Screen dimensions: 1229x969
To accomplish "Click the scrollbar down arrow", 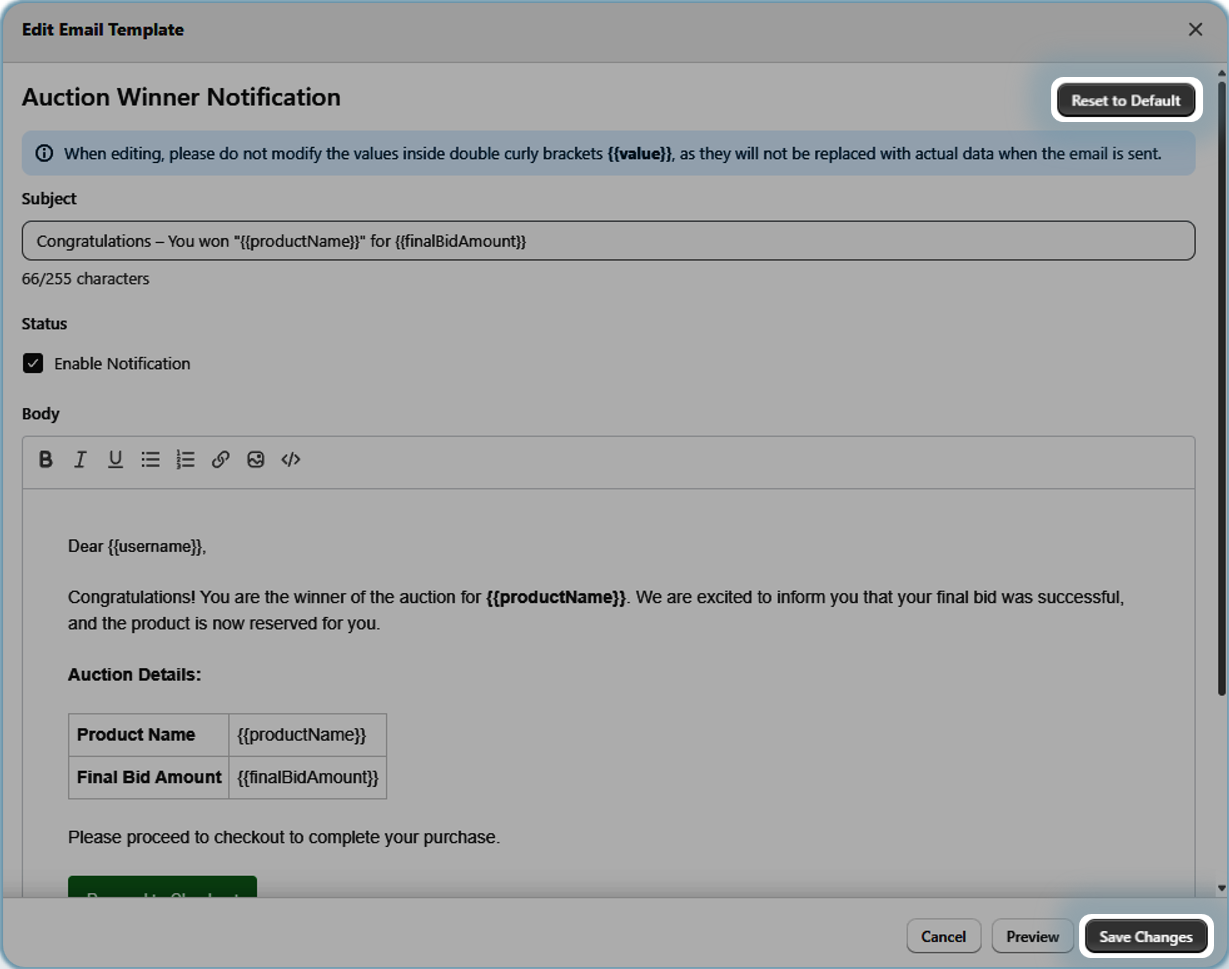I will pyautogui.click(x=1221, y=888).
